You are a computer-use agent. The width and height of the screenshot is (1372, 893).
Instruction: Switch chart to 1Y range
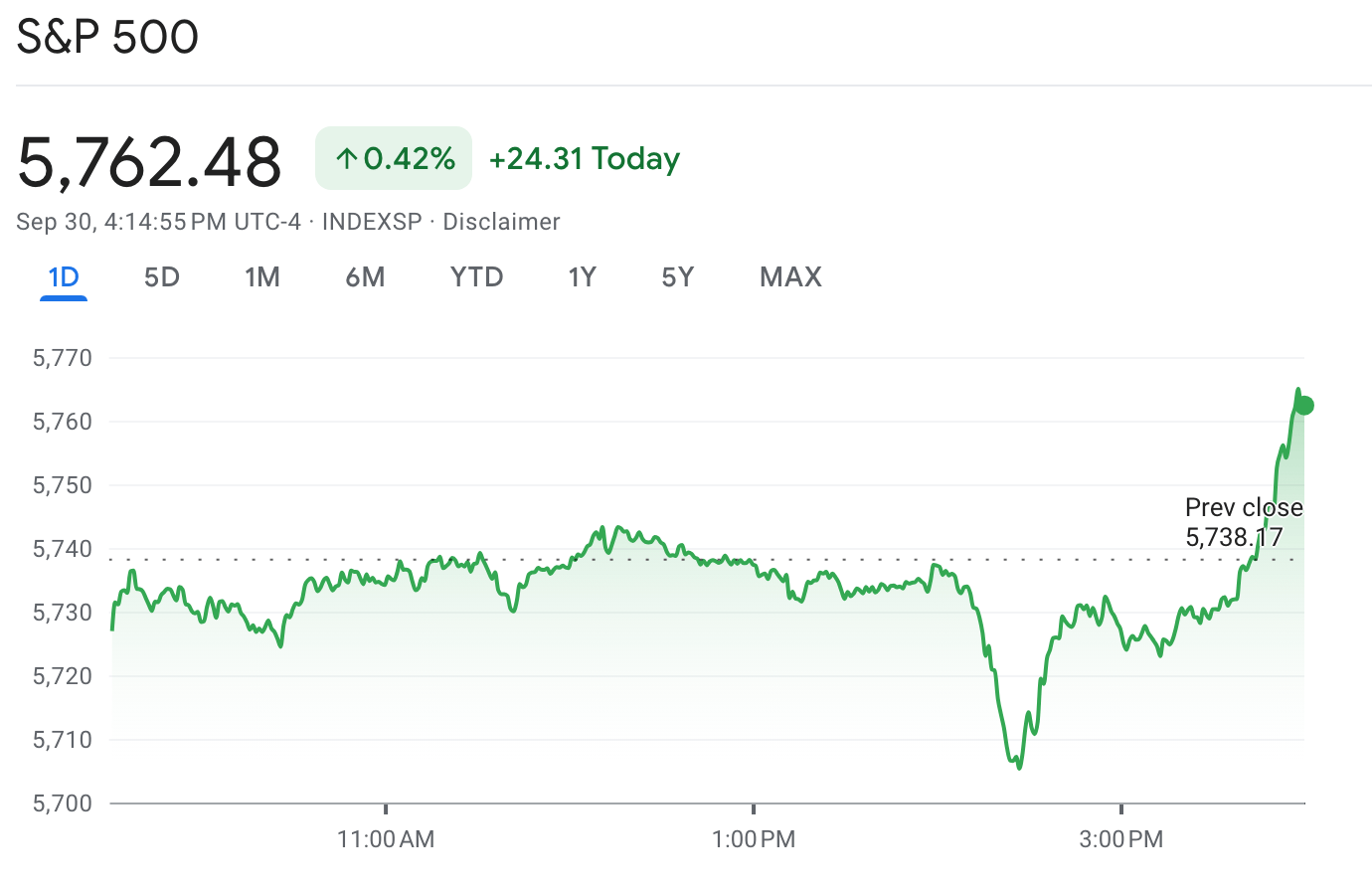pos(582,276)
